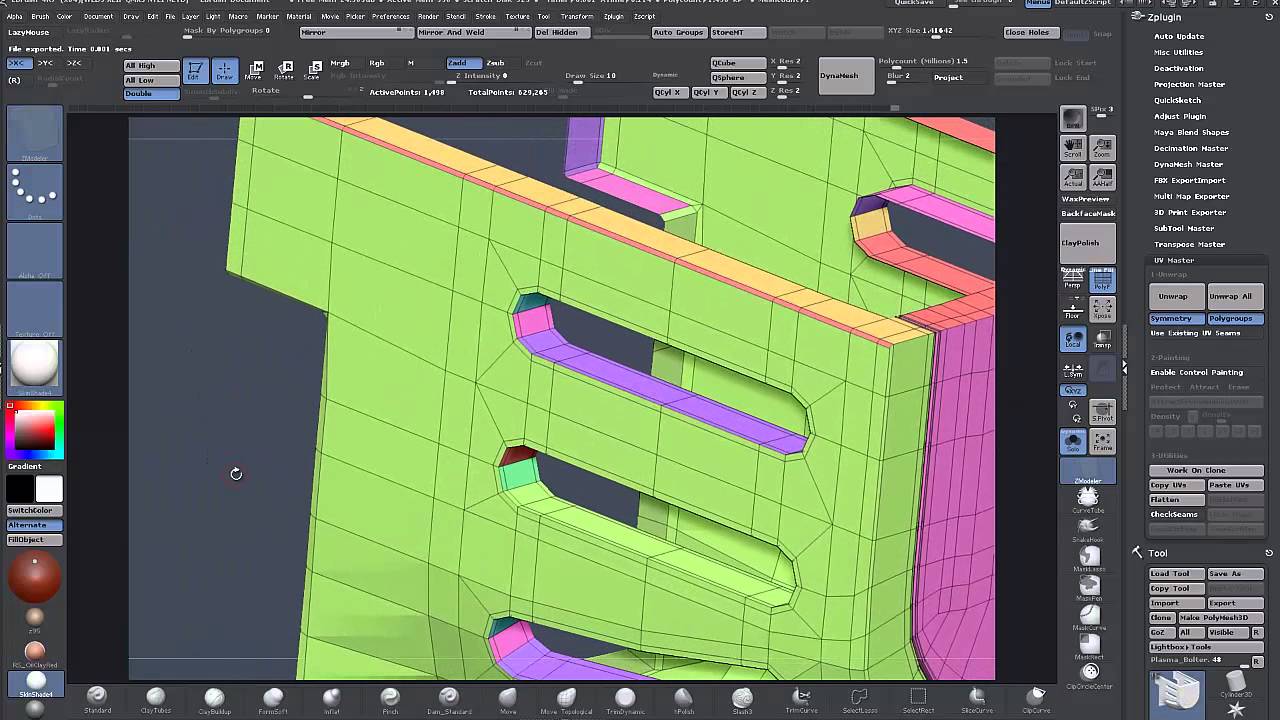Toggle Z axis symmetry >Z<
The image size is (1280, 720).
74,64
